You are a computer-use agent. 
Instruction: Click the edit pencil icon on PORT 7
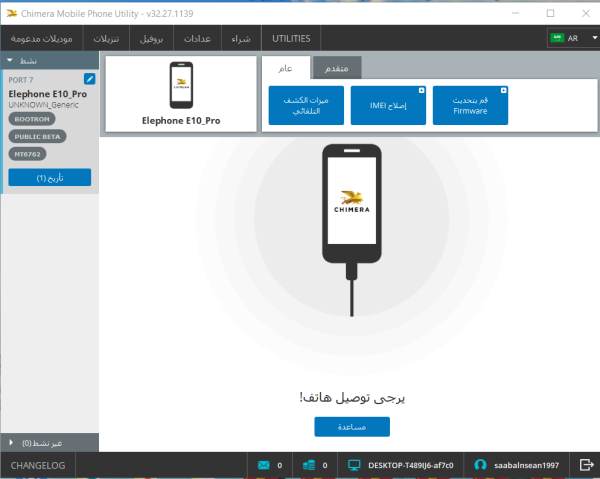[90, 79]
